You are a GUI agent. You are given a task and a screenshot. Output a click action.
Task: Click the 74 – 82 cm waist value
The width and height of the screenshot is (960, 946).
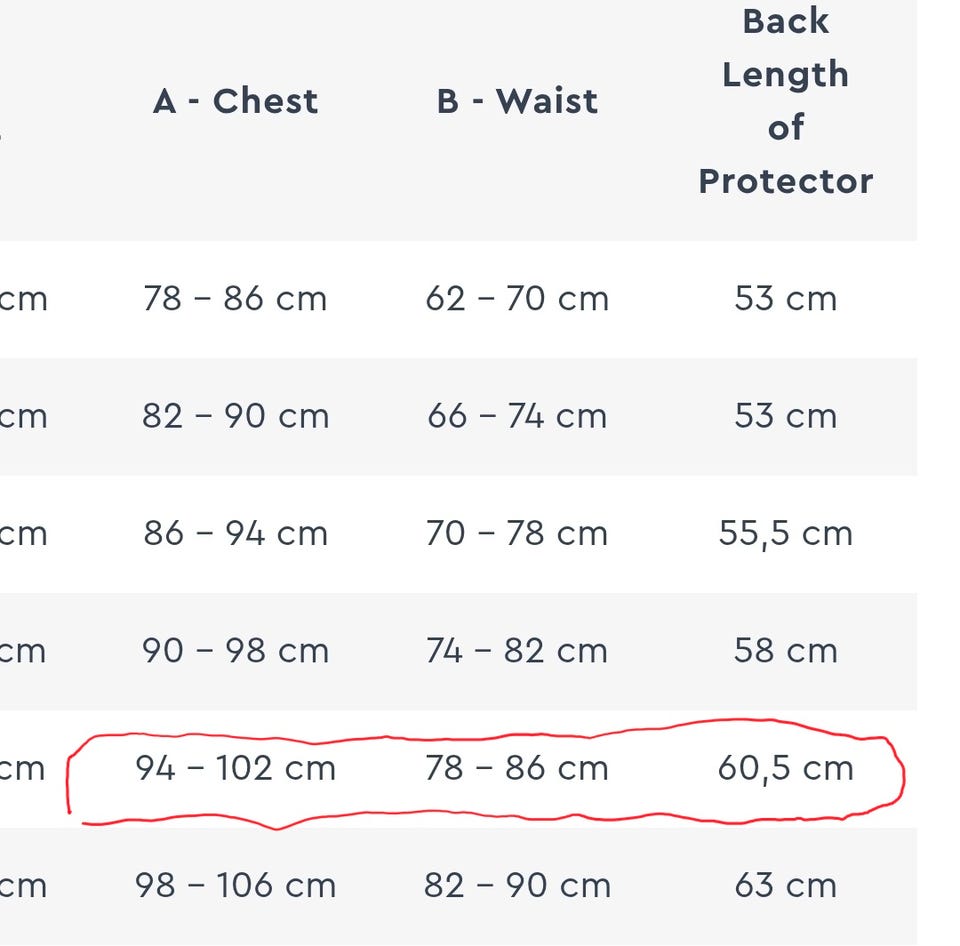point(517,651)
